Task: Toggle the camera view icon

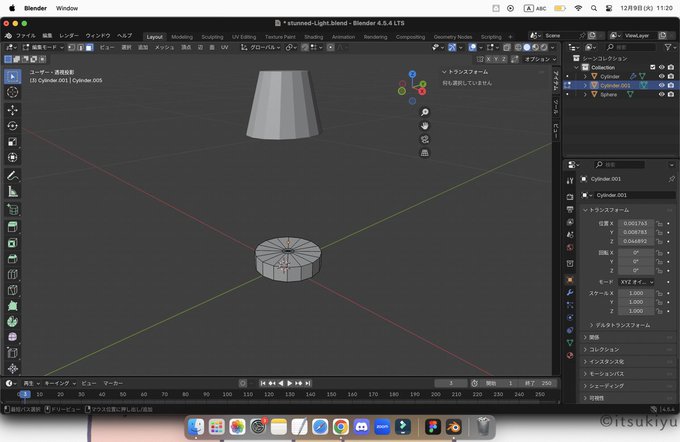Action: [x=425, y=139]
